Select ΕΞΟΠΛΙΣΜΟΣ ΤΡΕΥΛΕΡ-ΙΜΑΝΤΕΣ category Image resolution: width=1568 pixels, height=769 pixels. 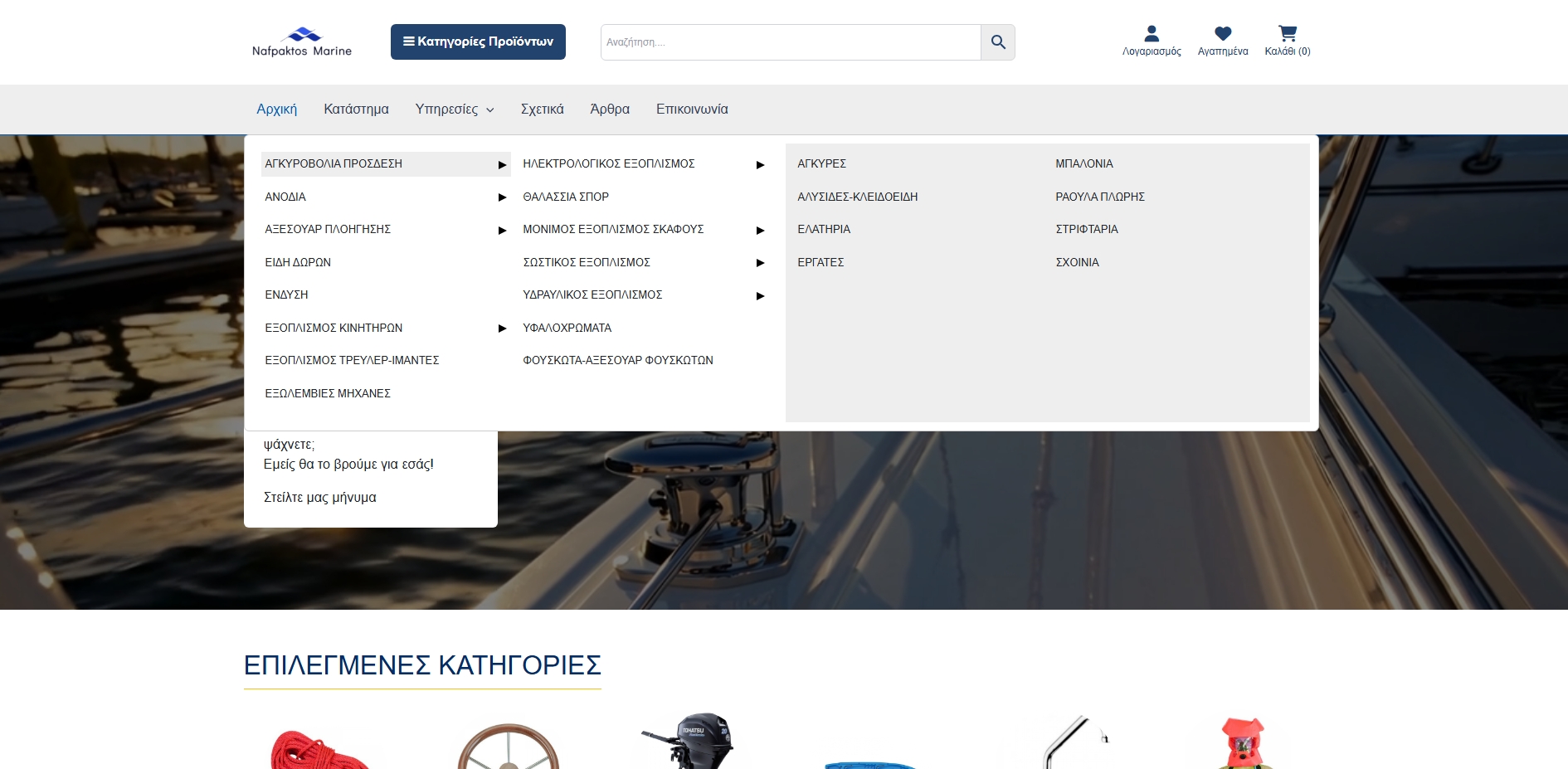(x=352, y=360)
